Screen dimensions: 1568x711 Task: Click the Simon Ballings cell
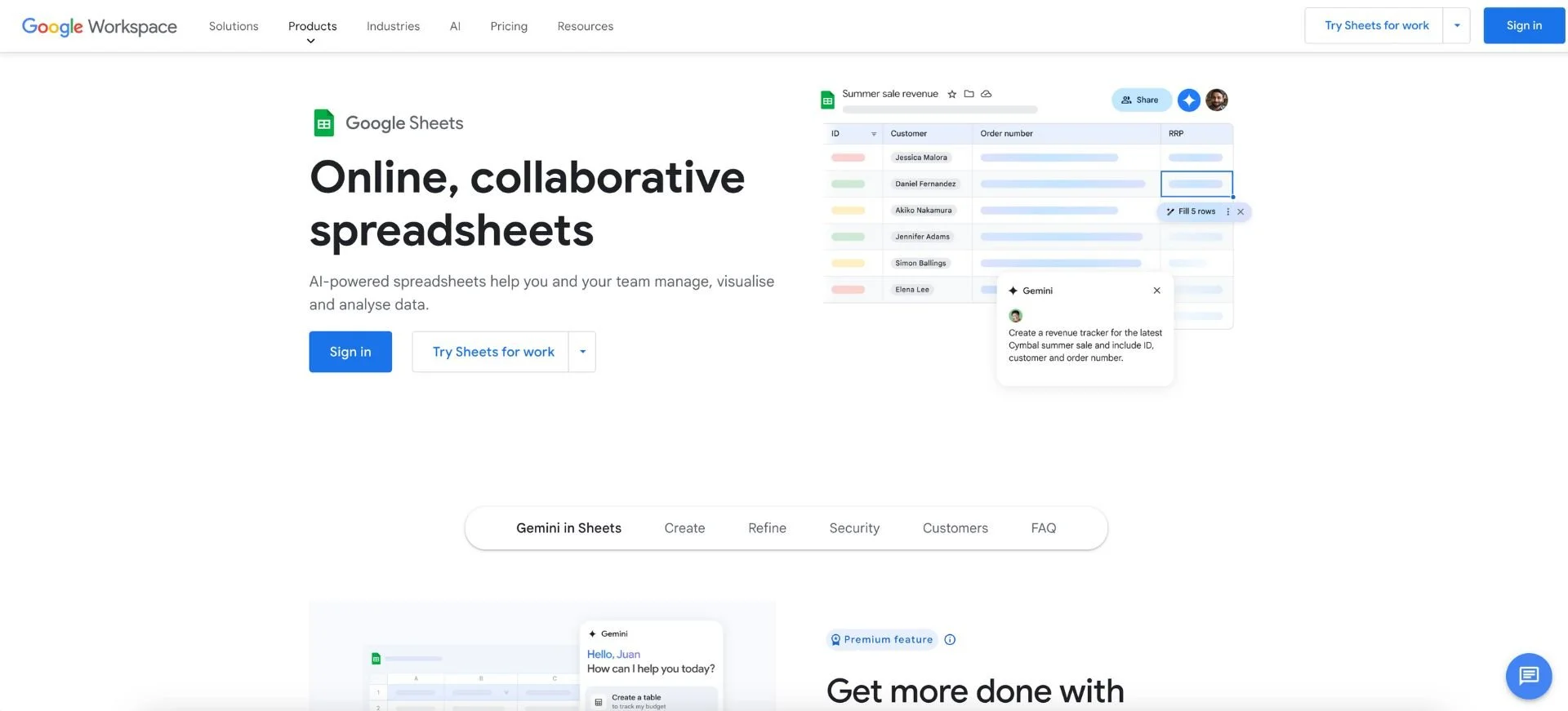click(x=920, y=263)
